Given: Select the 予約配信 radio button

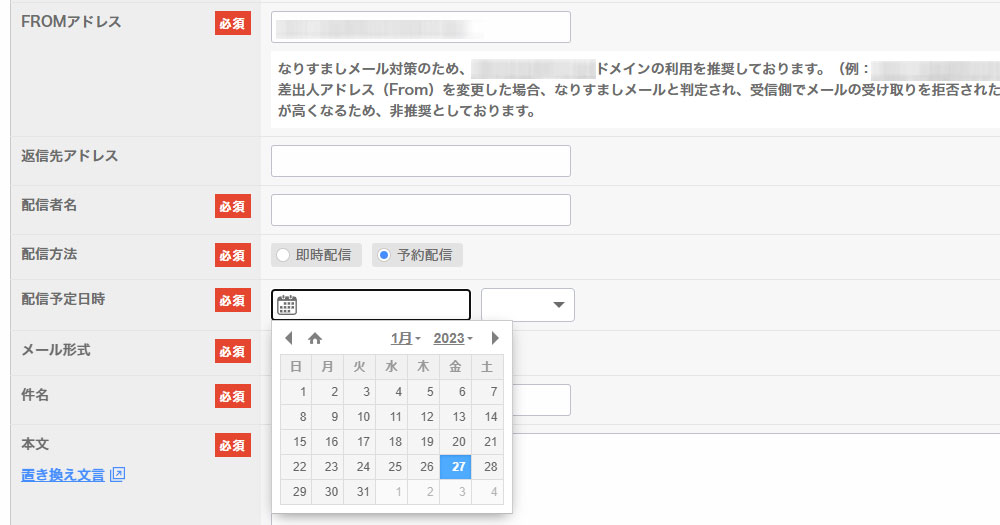Looking at the screenshot, I should [384, 255].
